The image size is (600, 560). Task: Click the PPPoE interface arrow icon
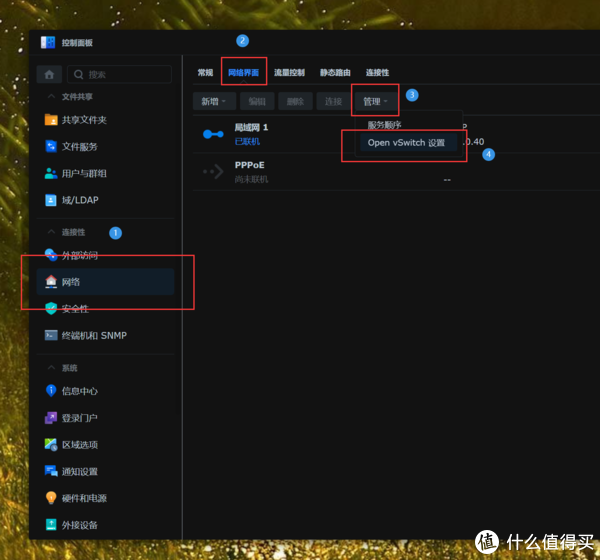[213, 171]
